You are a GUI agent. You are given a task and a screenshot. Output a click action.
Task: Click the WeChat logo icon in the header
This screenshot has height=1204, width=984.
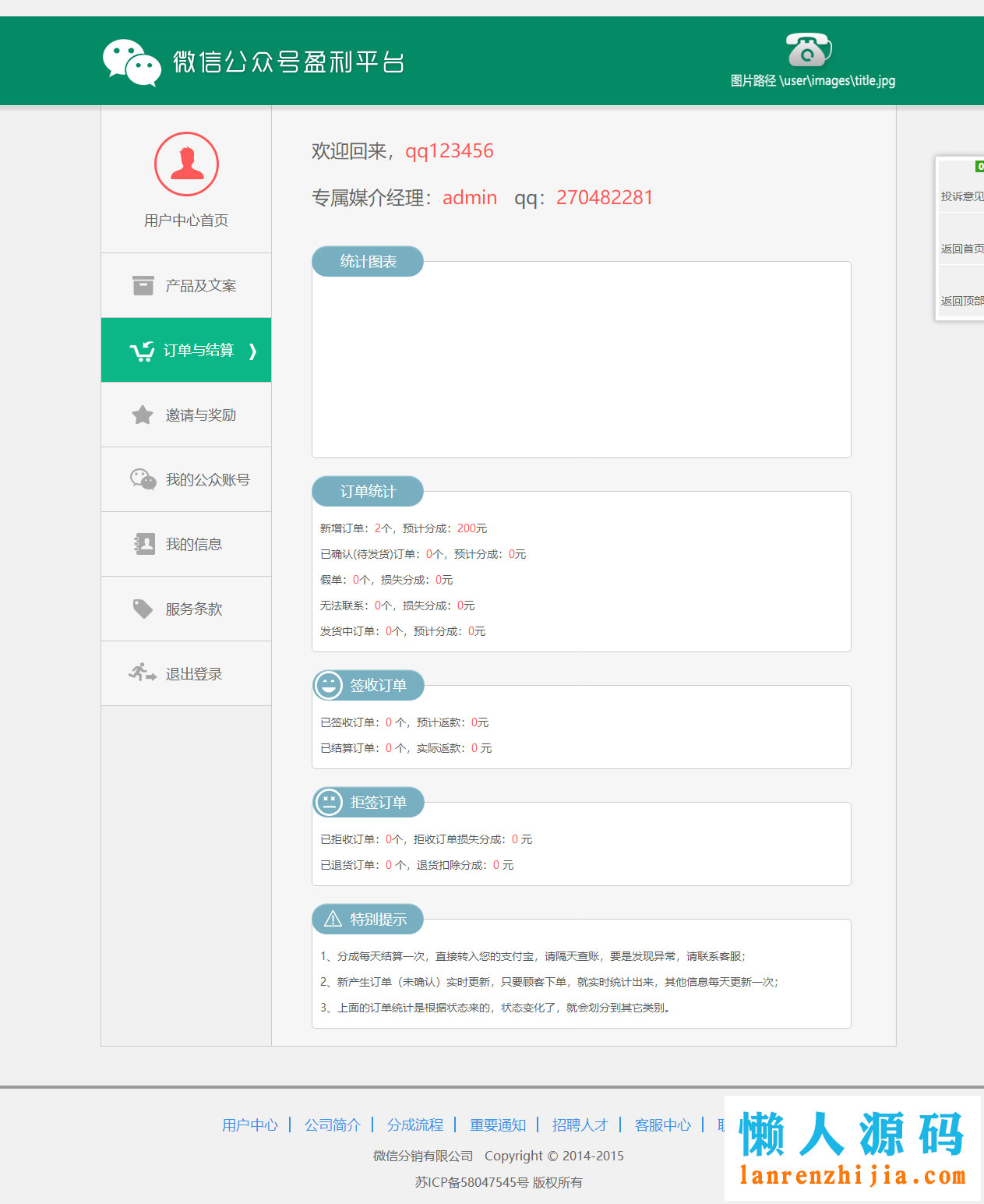click(132, 59)
